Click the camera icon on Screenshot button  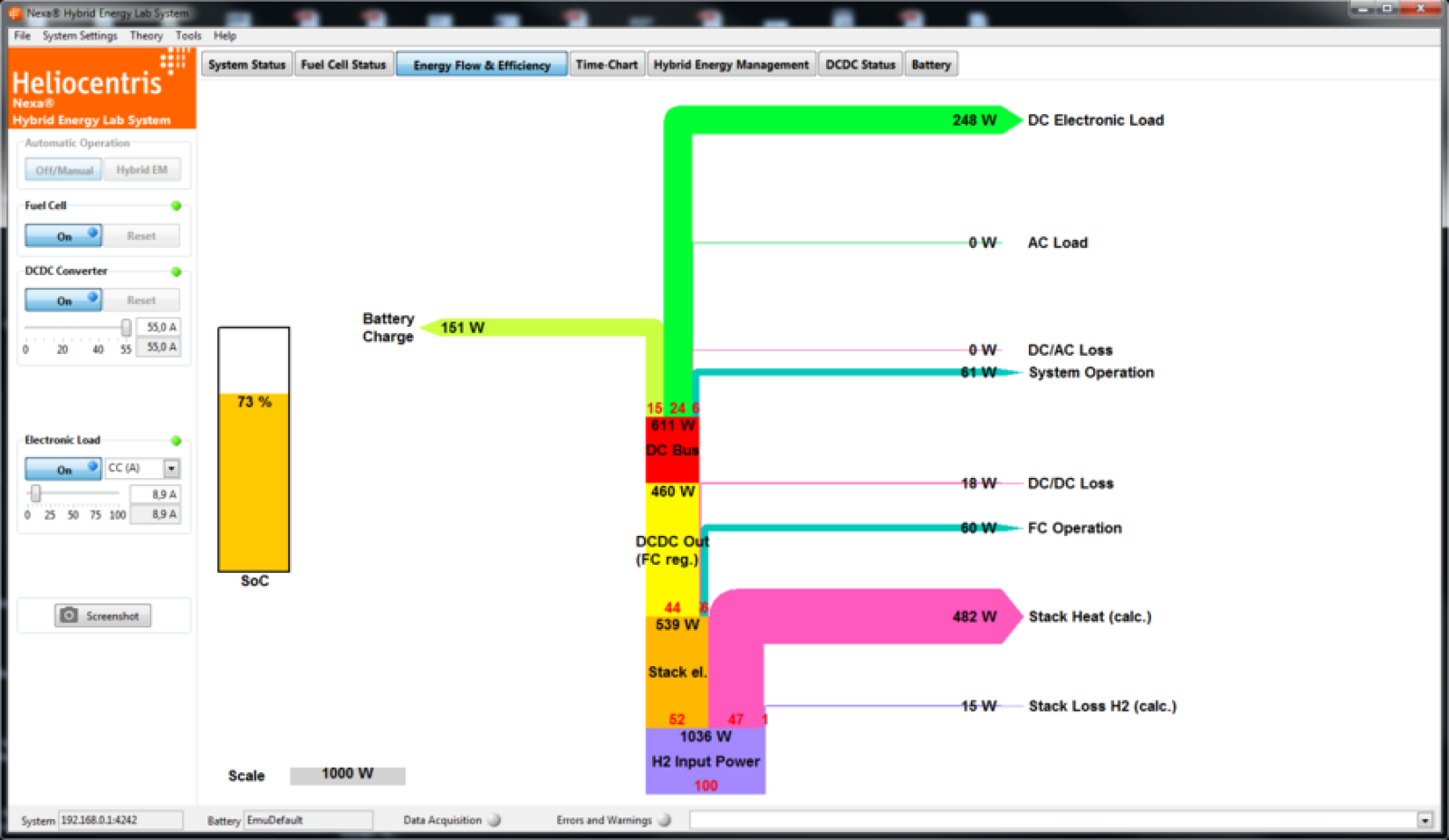pos(69,616)
